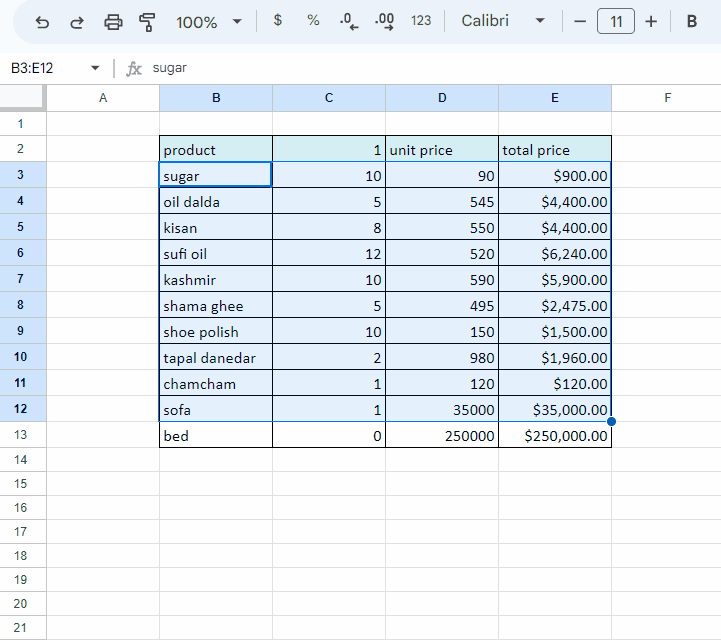
Task: Click the $250,000.00 total cell
Action: point(555,435)
